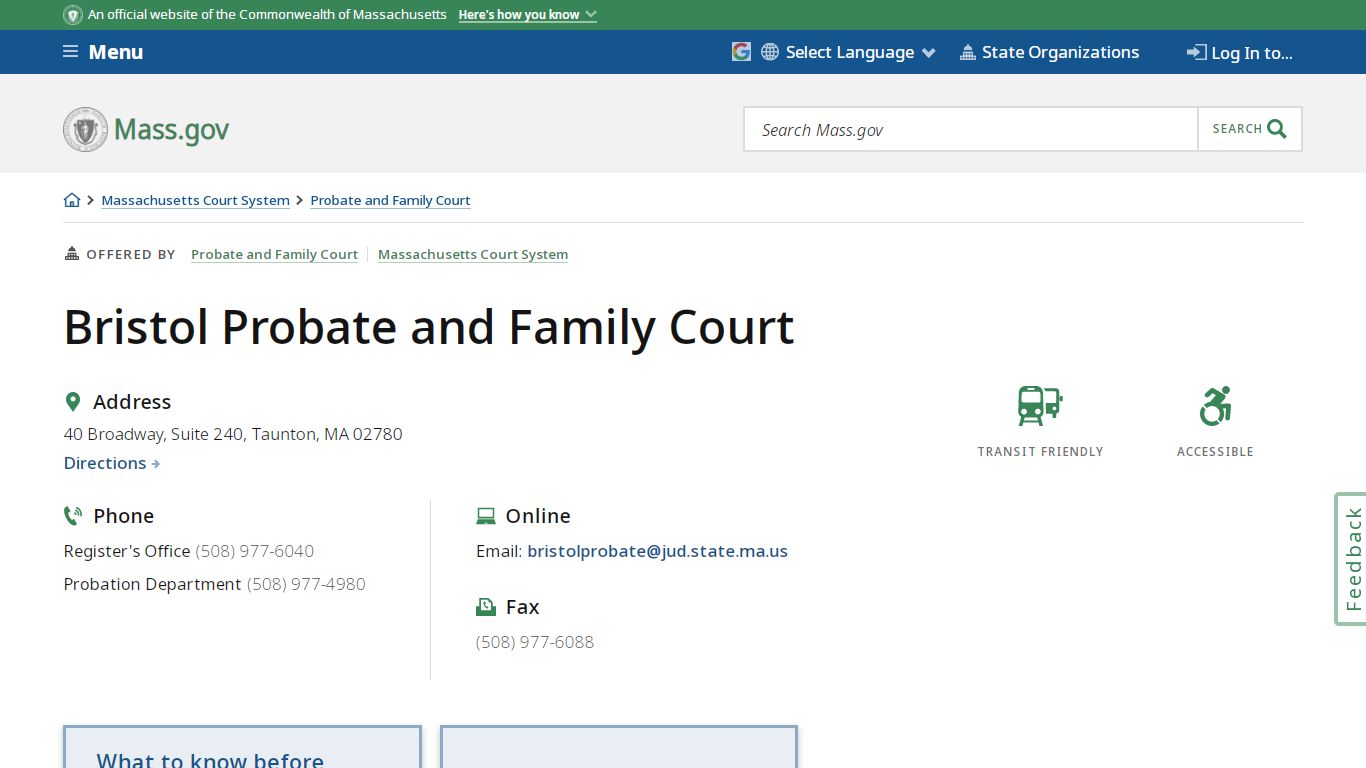
Task: Click the globe language icon
Action: click(x=770, y=52)
